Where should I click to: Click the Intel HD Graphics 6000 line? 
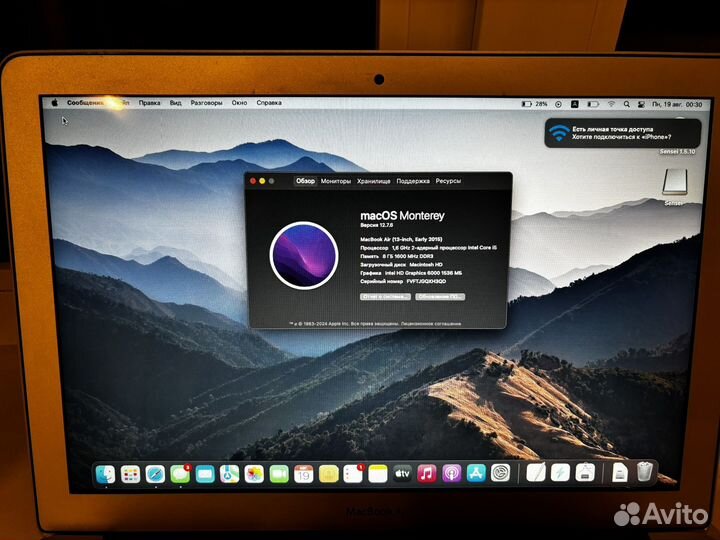[411, 273]
